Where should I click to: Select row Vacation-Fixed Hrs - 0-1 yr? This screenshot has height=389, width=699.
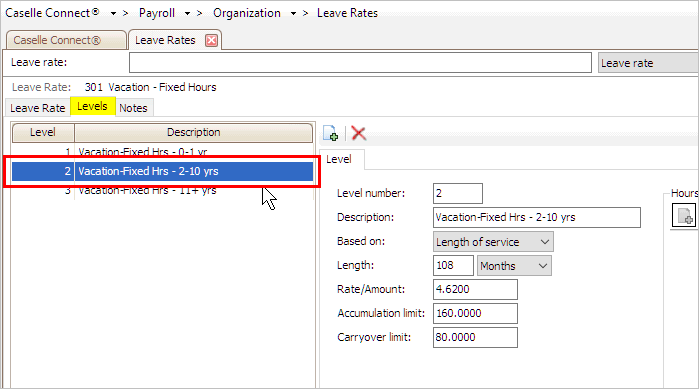coord(162,151)
